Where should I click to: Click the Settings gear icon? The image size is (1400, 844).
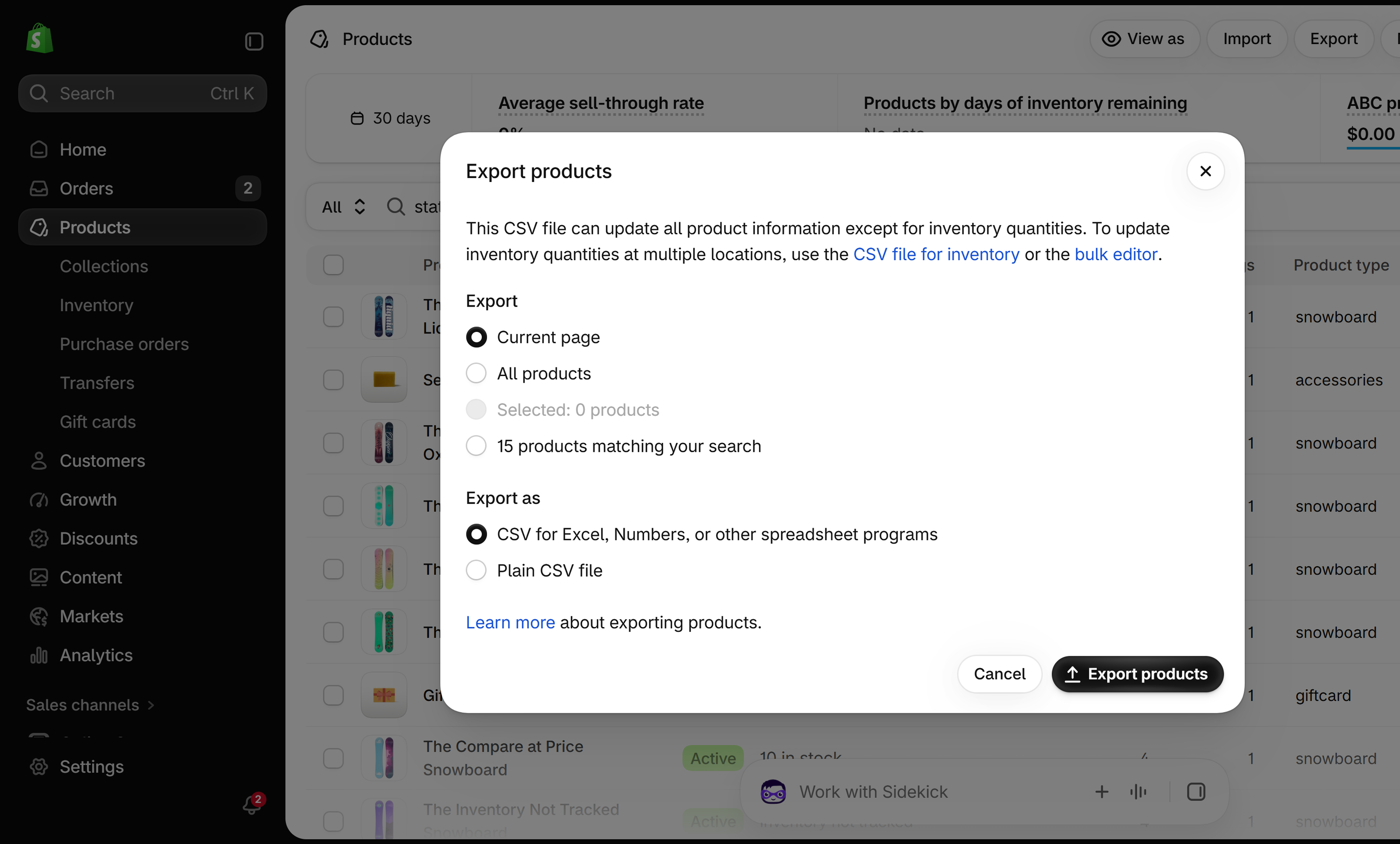[38, 766]
